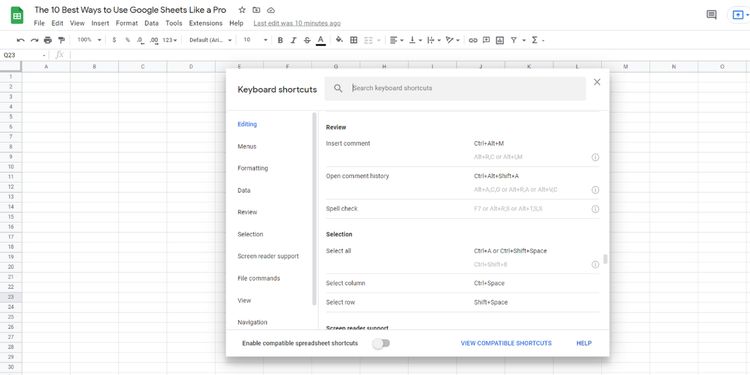The image size is (750, 375).
Task: Star this spreadsheet document
Action: 242,10
